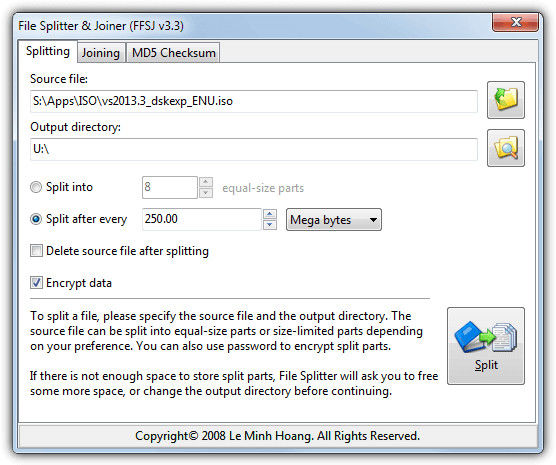Click the Output directory field showing U:\
Image resolution: width=556 pixels, height=465 pixels.
tap(254, 149)
